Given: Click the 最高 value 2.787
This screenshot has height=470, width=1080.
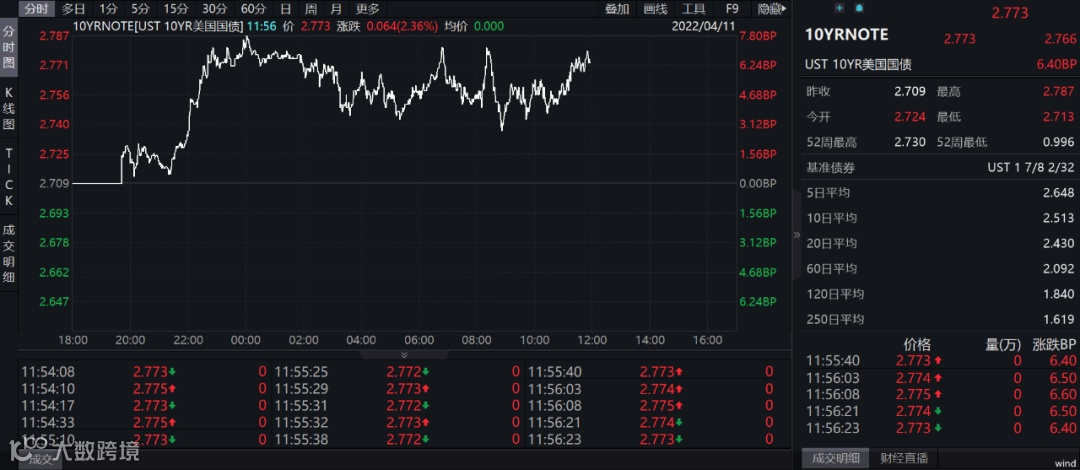Looking at the screenshot, I should (x=1059, y=91).
